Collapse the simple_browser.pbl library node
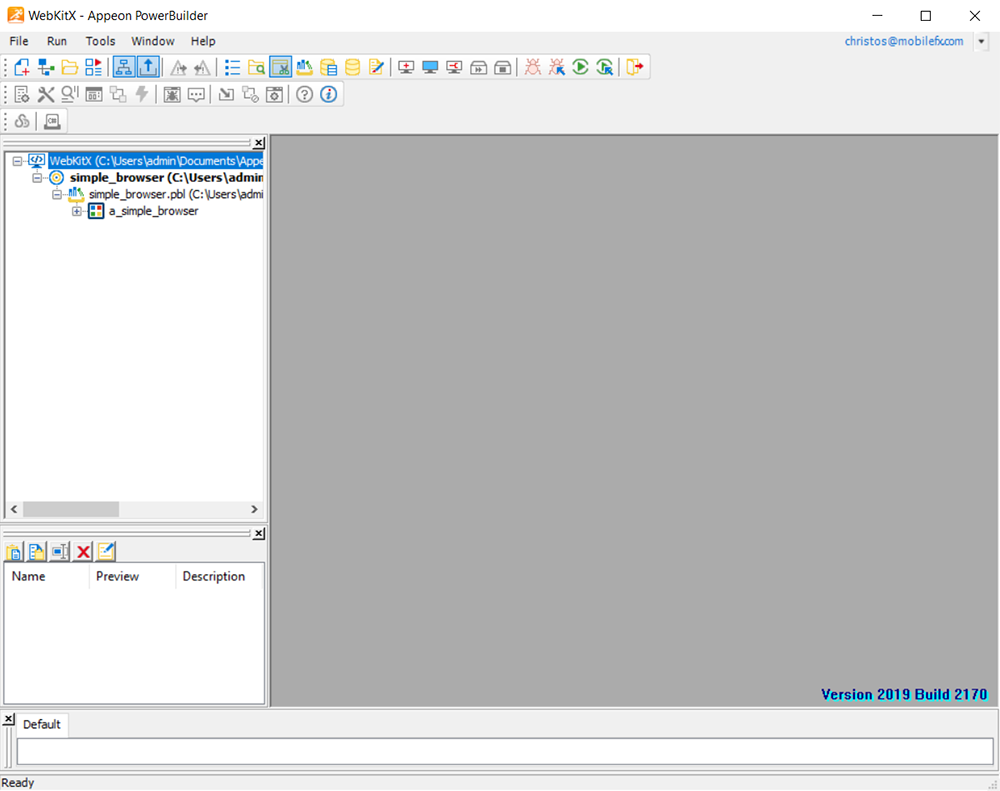1000x791 pixels. point(57,194)
